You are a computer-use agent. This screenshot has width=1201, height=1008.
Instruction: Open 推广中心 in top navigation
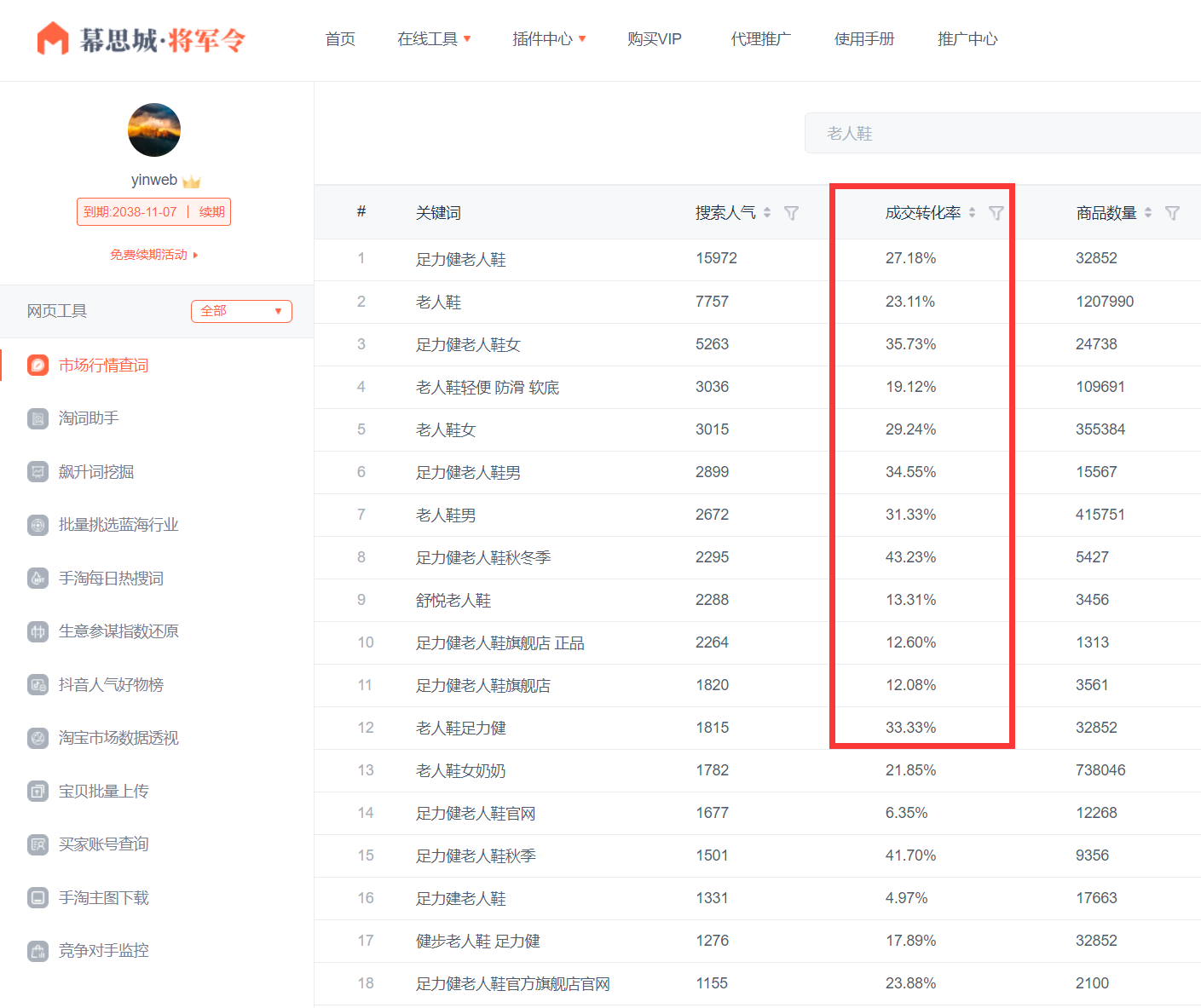point(967,39)
